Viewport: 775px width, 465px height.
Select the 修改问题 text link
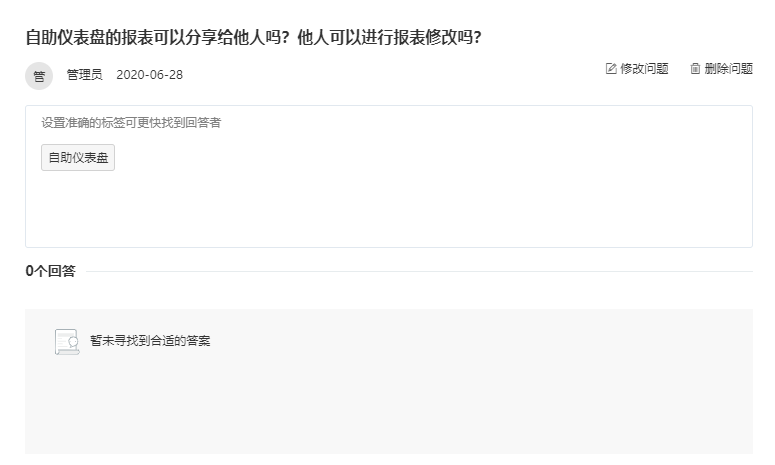(x=644, y=69)
